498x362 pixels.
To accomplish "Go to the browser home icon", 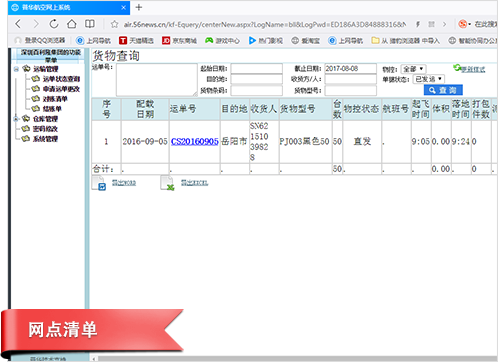I will pyautogui.click(x=71, y=24).
